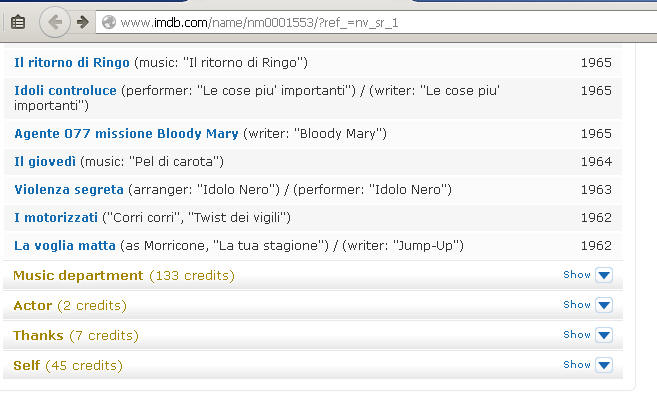Open the Il giovedì title link
This screenshot has width=657, height=397.
pos(45,161)
